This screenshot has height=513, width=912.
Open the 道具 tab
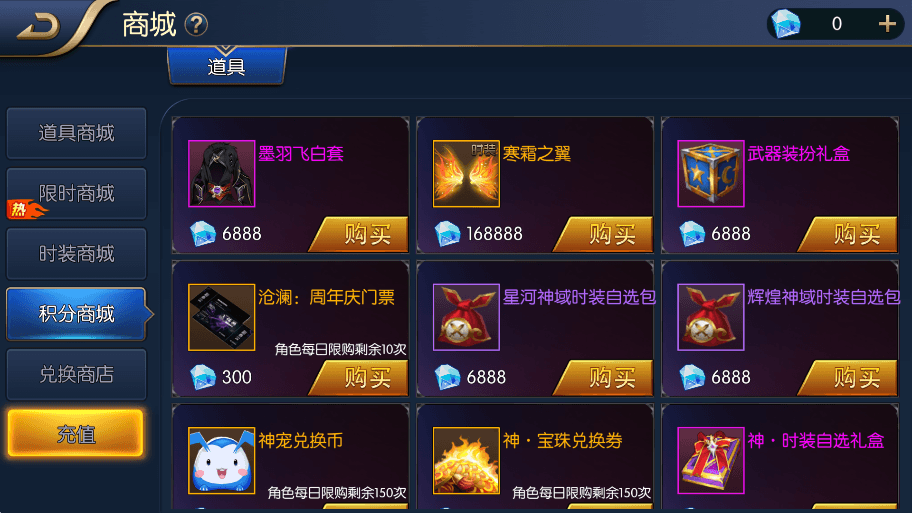click(227, 66)
